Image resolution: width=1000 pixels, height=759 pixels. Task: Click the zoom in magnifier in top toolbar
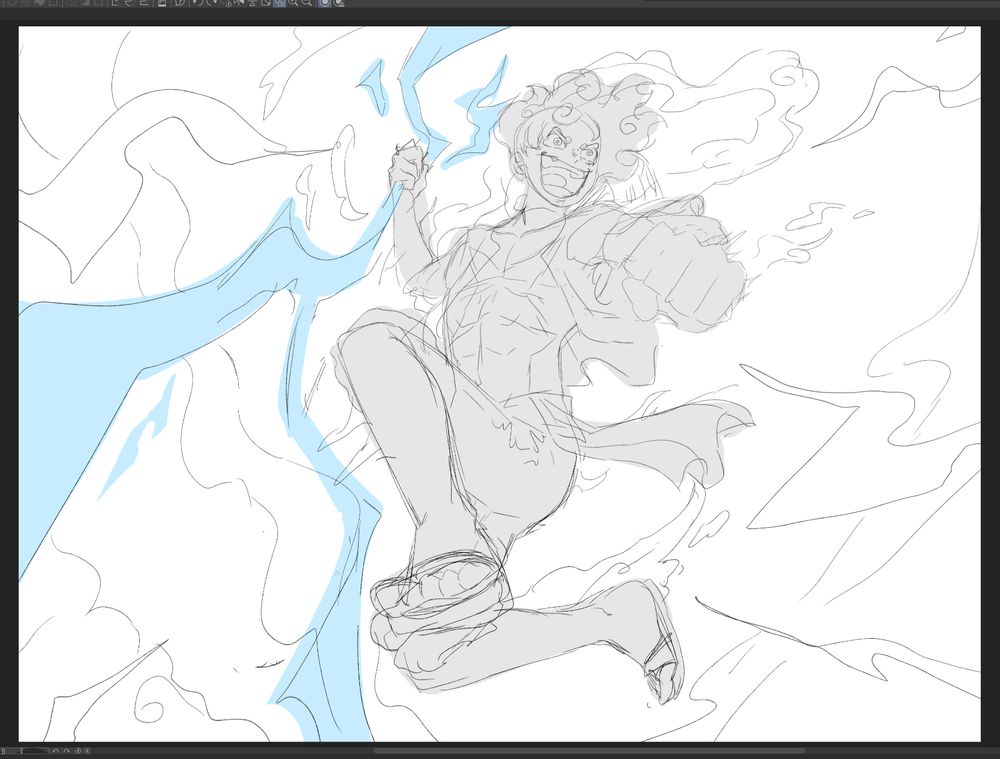[x=293, y=3]
